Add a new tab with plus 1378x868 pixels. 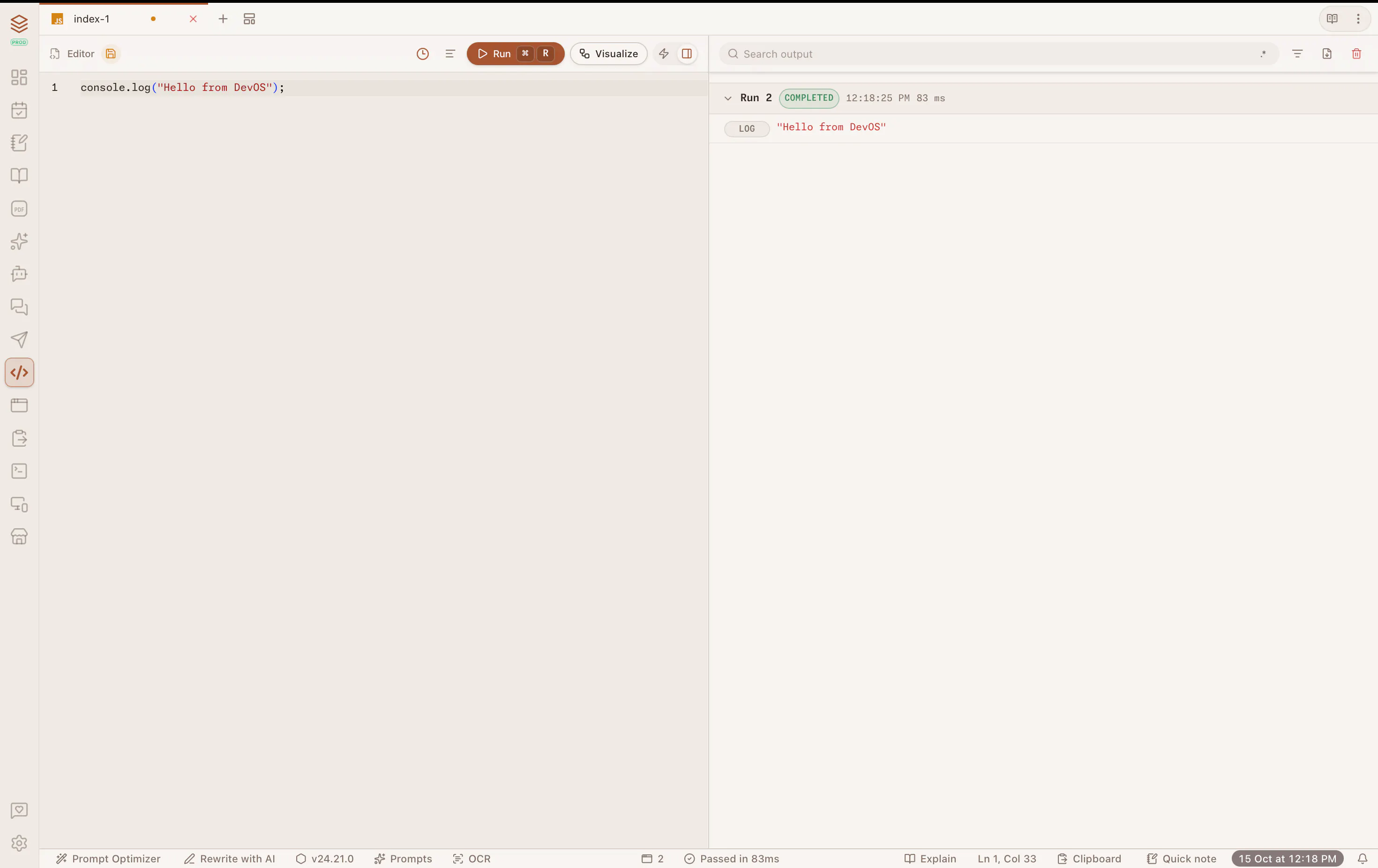[223, 19]
